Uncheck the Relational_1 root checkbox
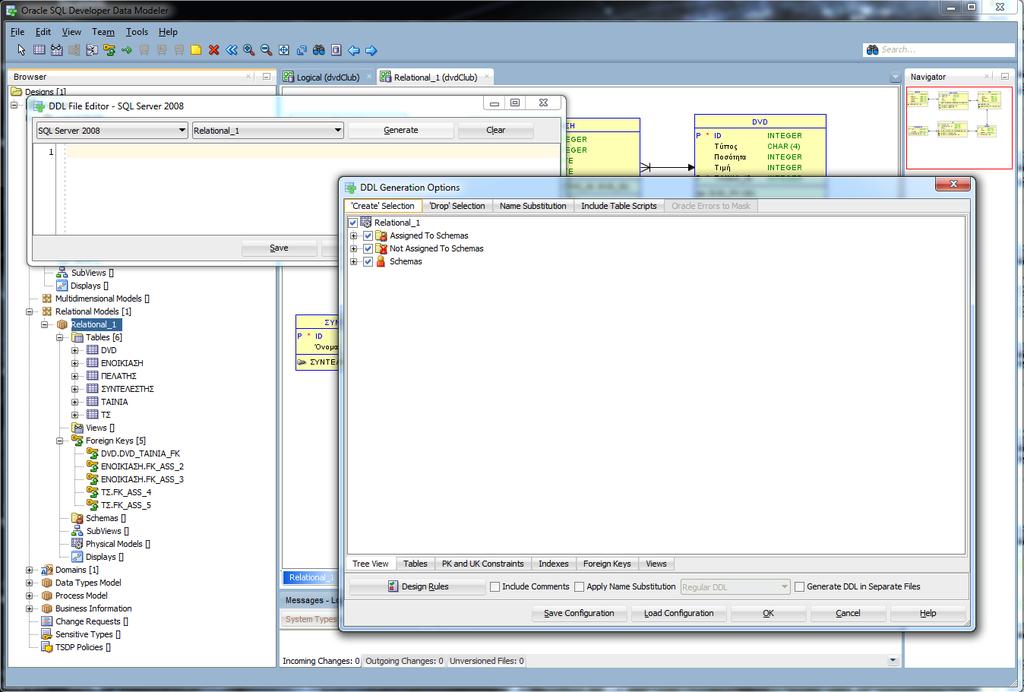 tap(353, 223)
